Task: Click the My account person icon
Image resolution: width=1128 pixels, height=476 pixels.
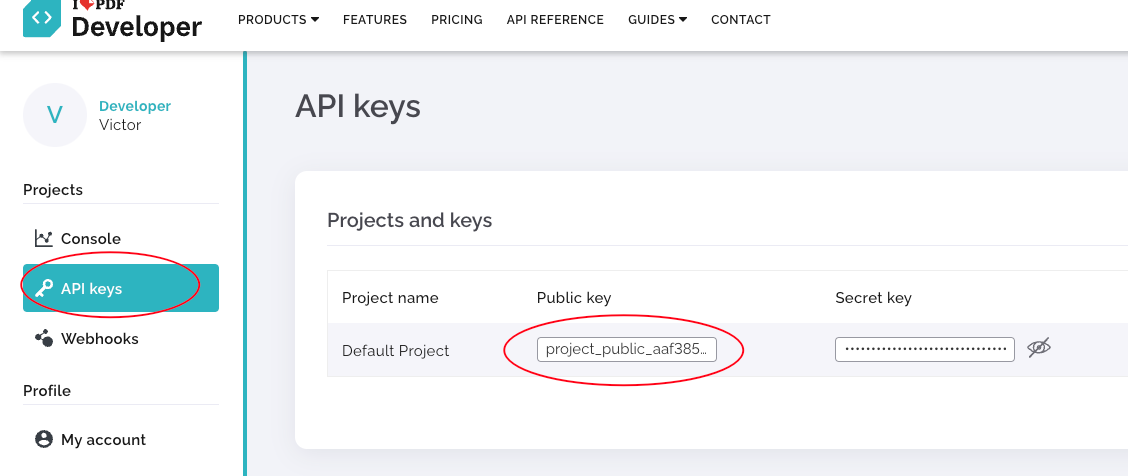Action: (43, 440)
